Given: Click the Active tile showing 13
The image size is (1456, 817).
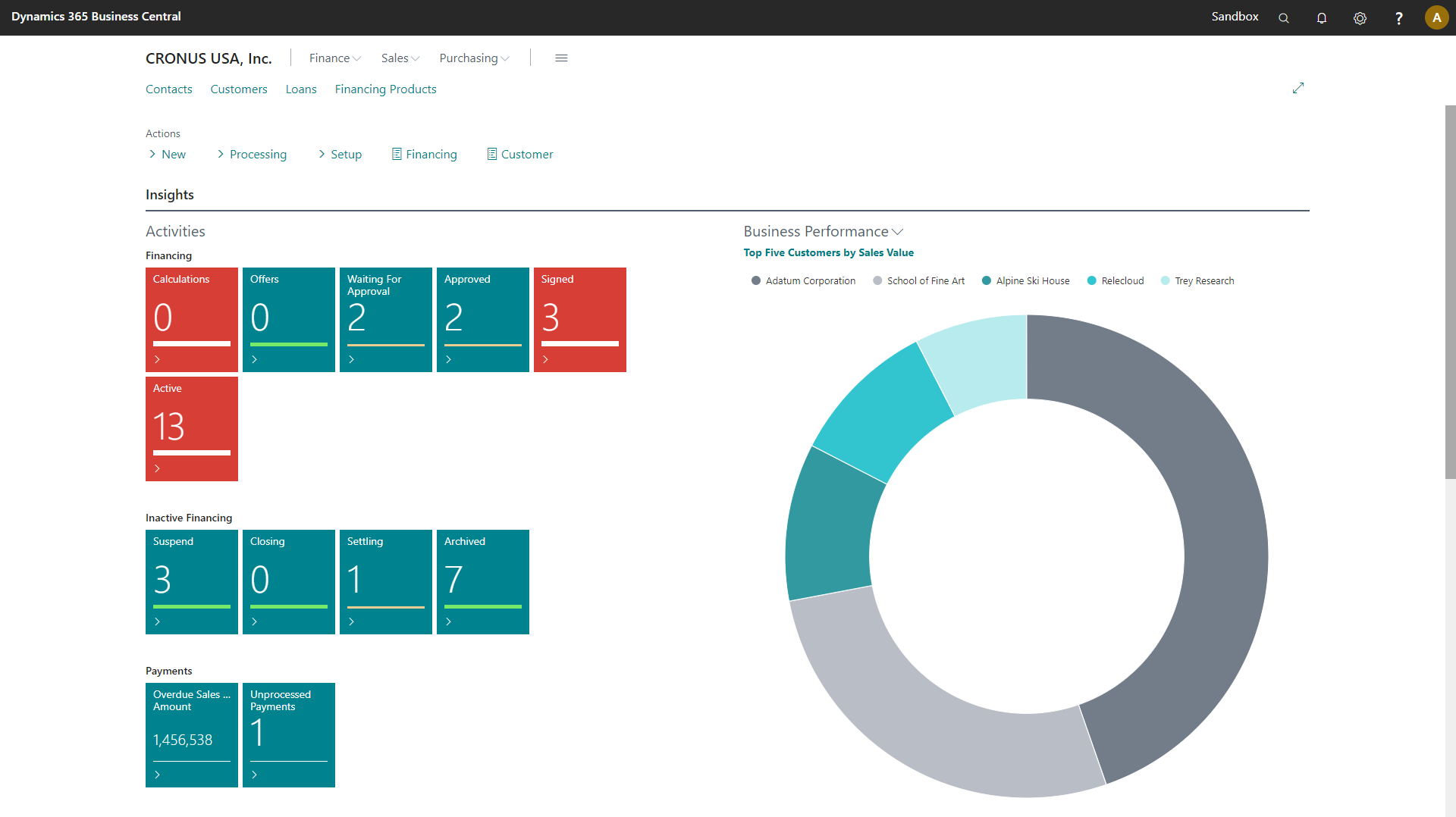Looking at the screenshot, I should (191, 428).
